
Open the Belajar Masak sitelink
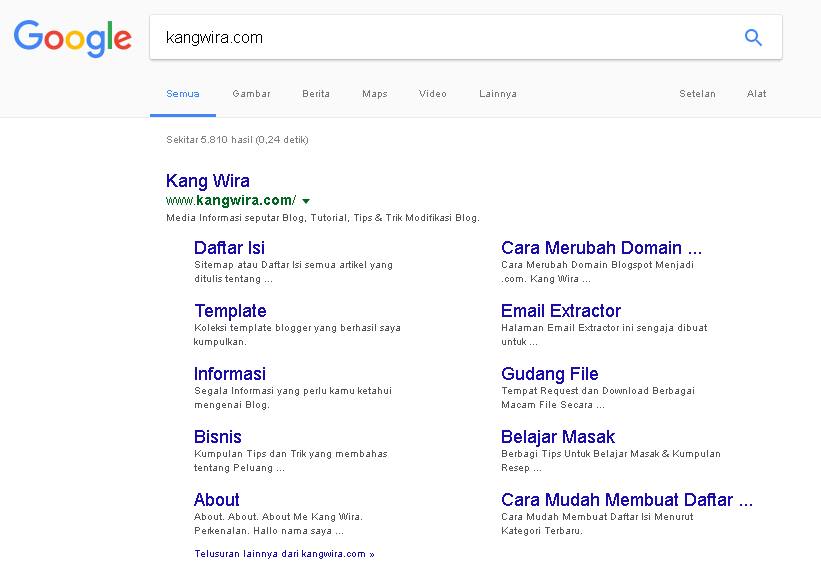558,437
